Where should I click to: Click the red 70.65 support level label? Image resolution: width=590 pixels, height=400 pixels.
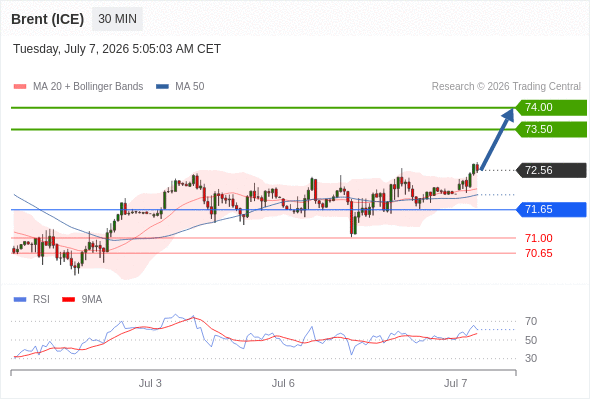pos(539,253)
